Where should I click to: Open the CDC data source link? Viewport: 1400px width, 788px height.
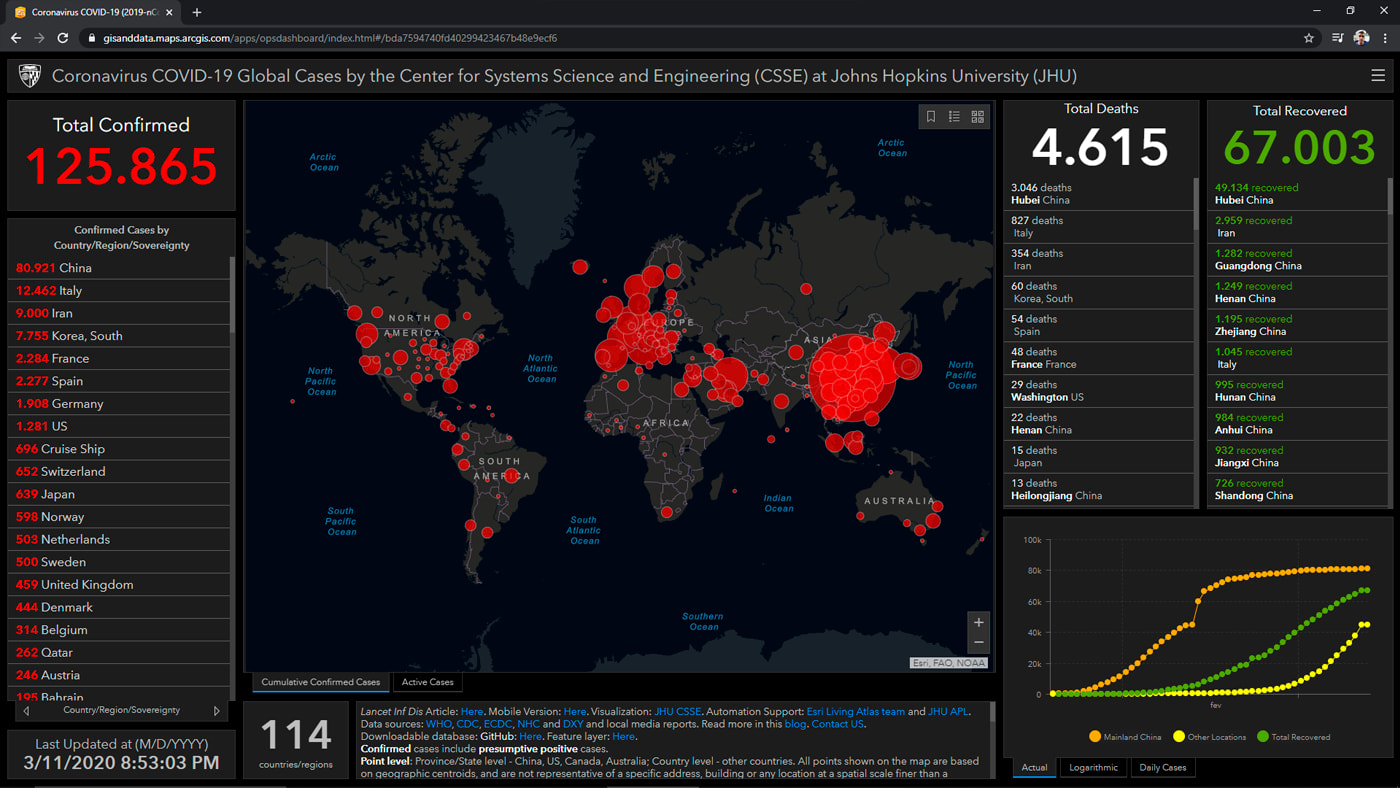tap(467, 724)
